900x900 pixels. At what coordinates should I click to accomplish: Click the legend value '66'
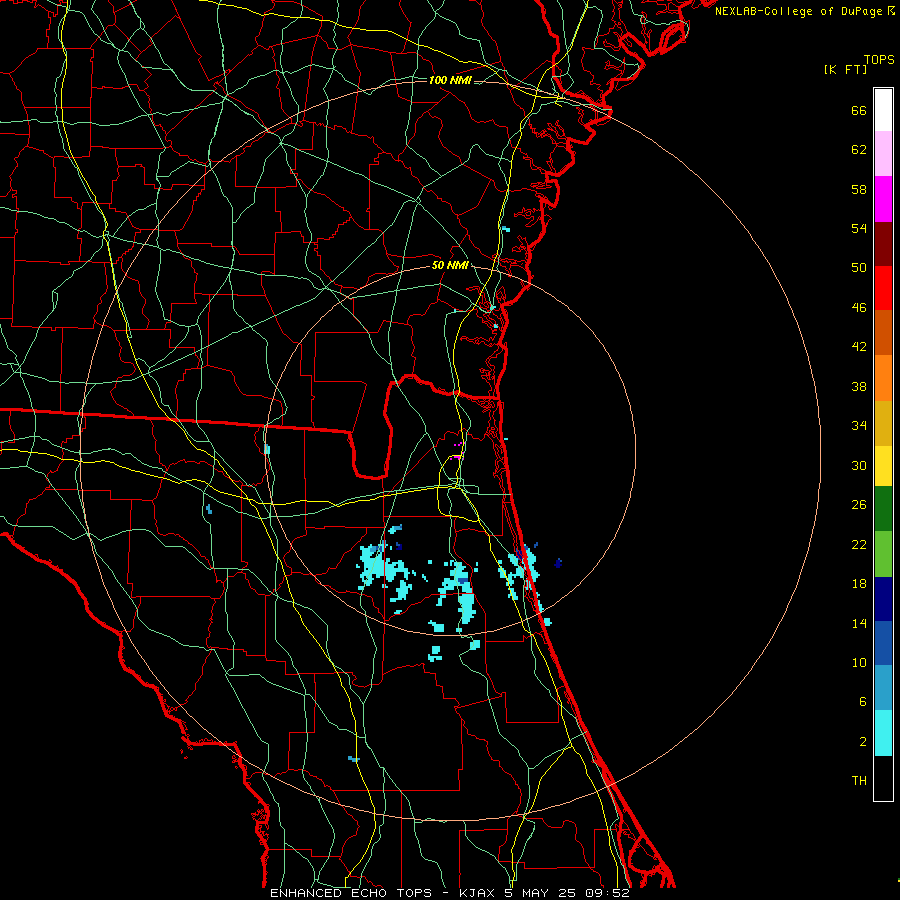click(859, 111)
